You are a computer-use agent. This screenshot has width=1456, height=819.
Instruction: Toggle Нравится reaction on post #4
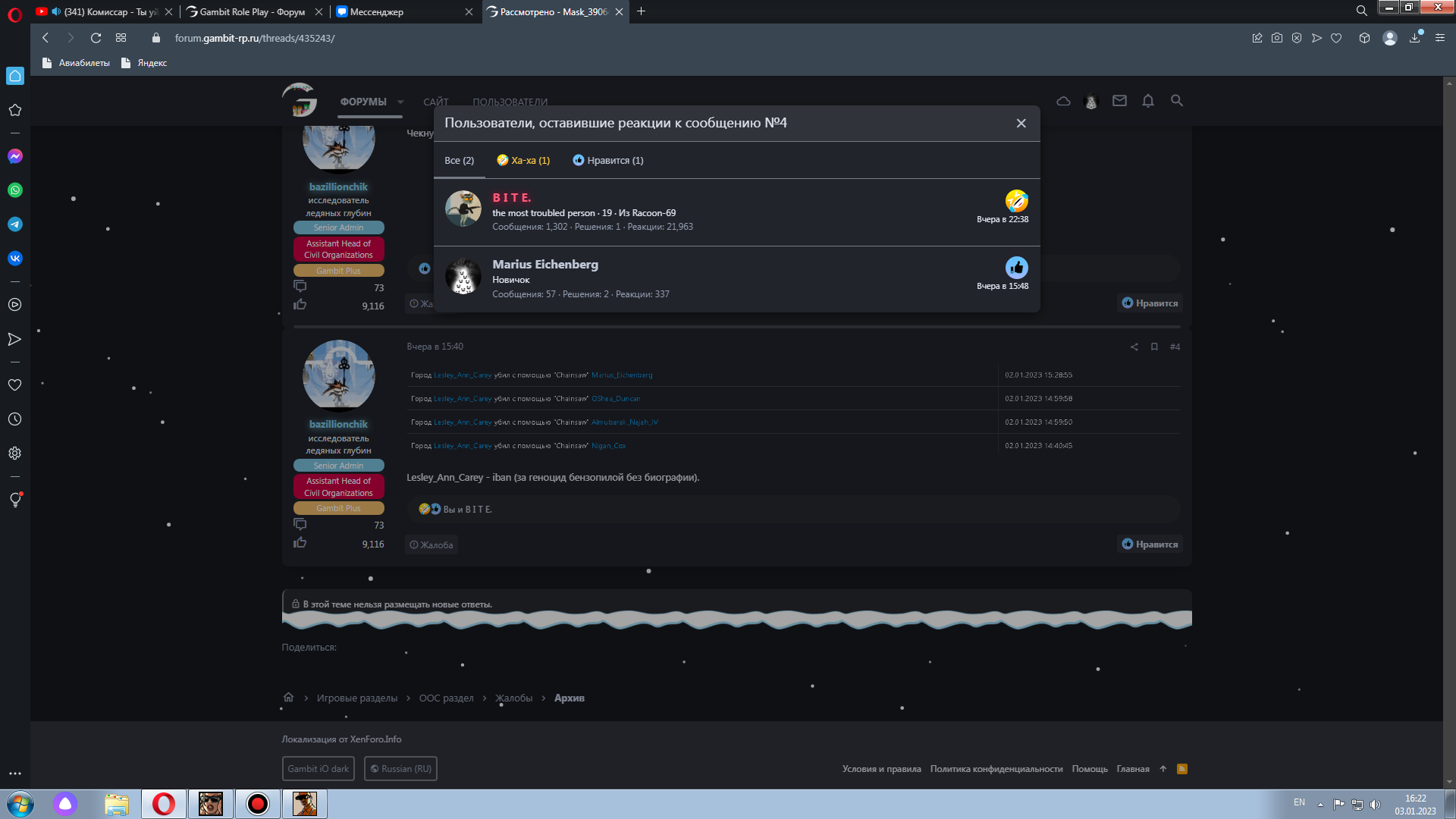(x=1150, y=544)
